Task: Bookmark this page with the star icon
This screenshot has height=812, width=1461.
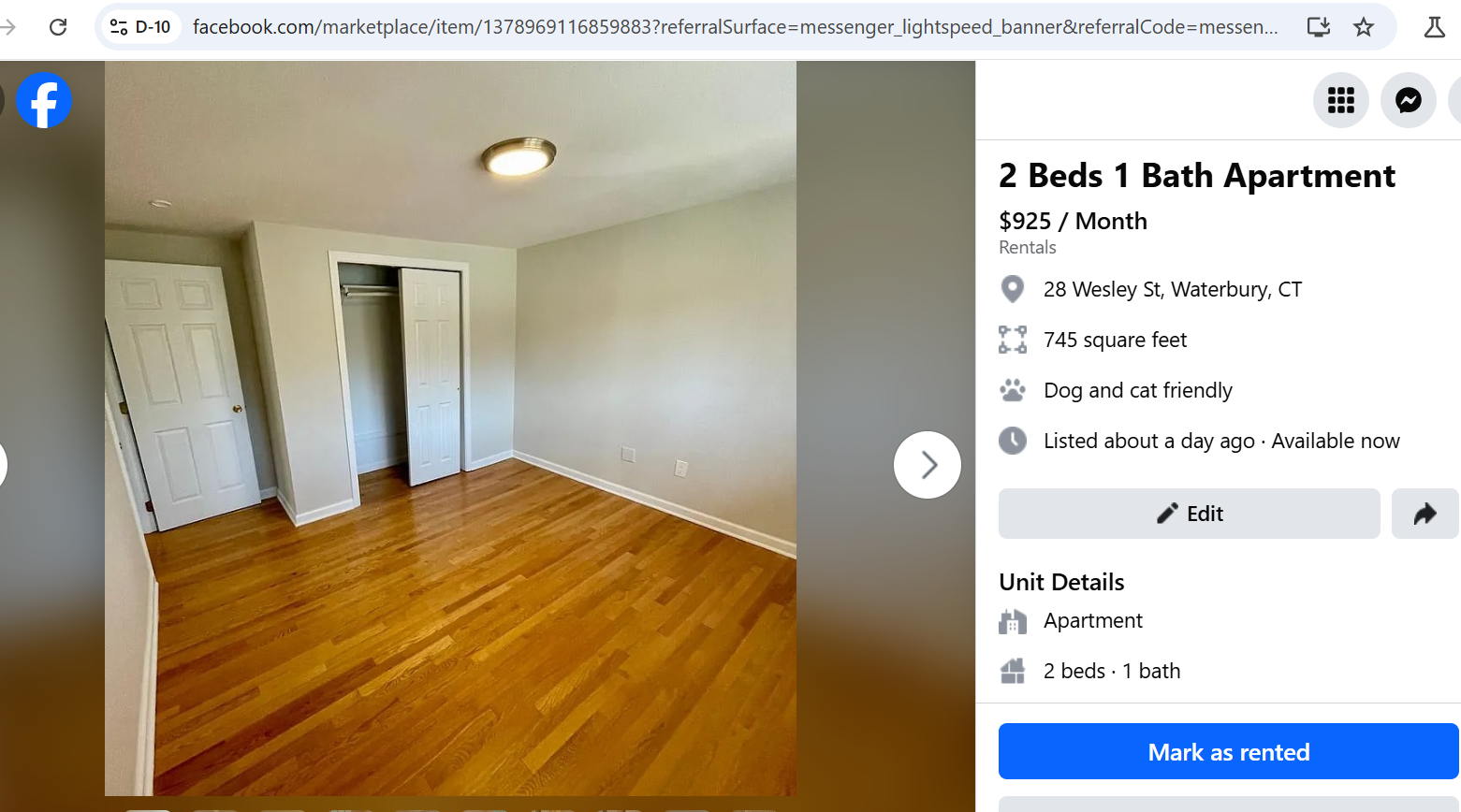Action: pos(1364,27)
